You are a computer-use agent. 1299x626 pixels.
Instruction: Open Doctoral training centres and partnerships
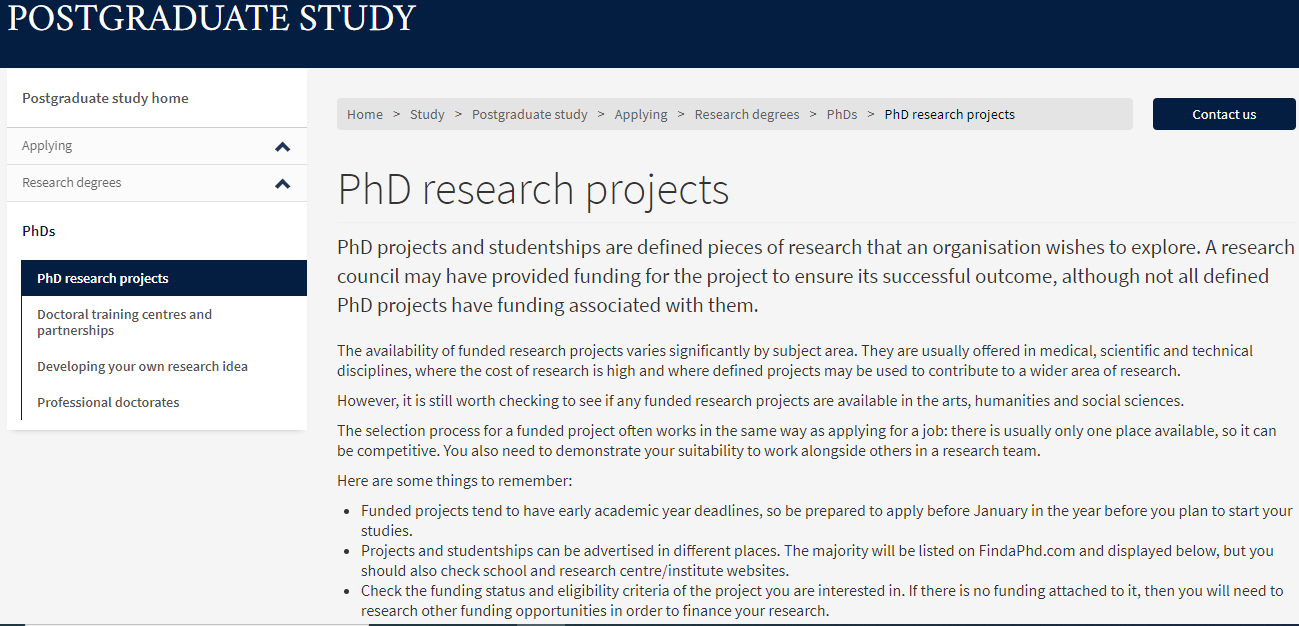(124, 322)
